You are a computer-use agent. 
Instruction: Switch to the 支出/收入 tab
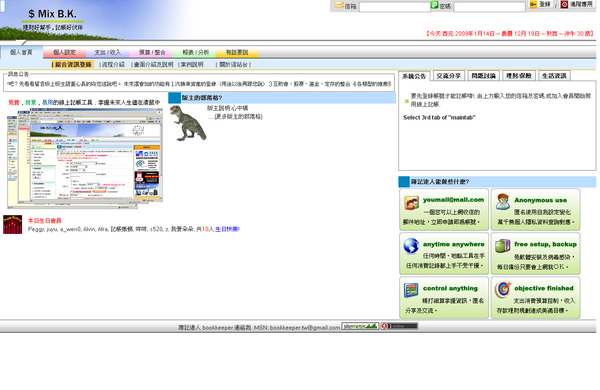[108, 52]
